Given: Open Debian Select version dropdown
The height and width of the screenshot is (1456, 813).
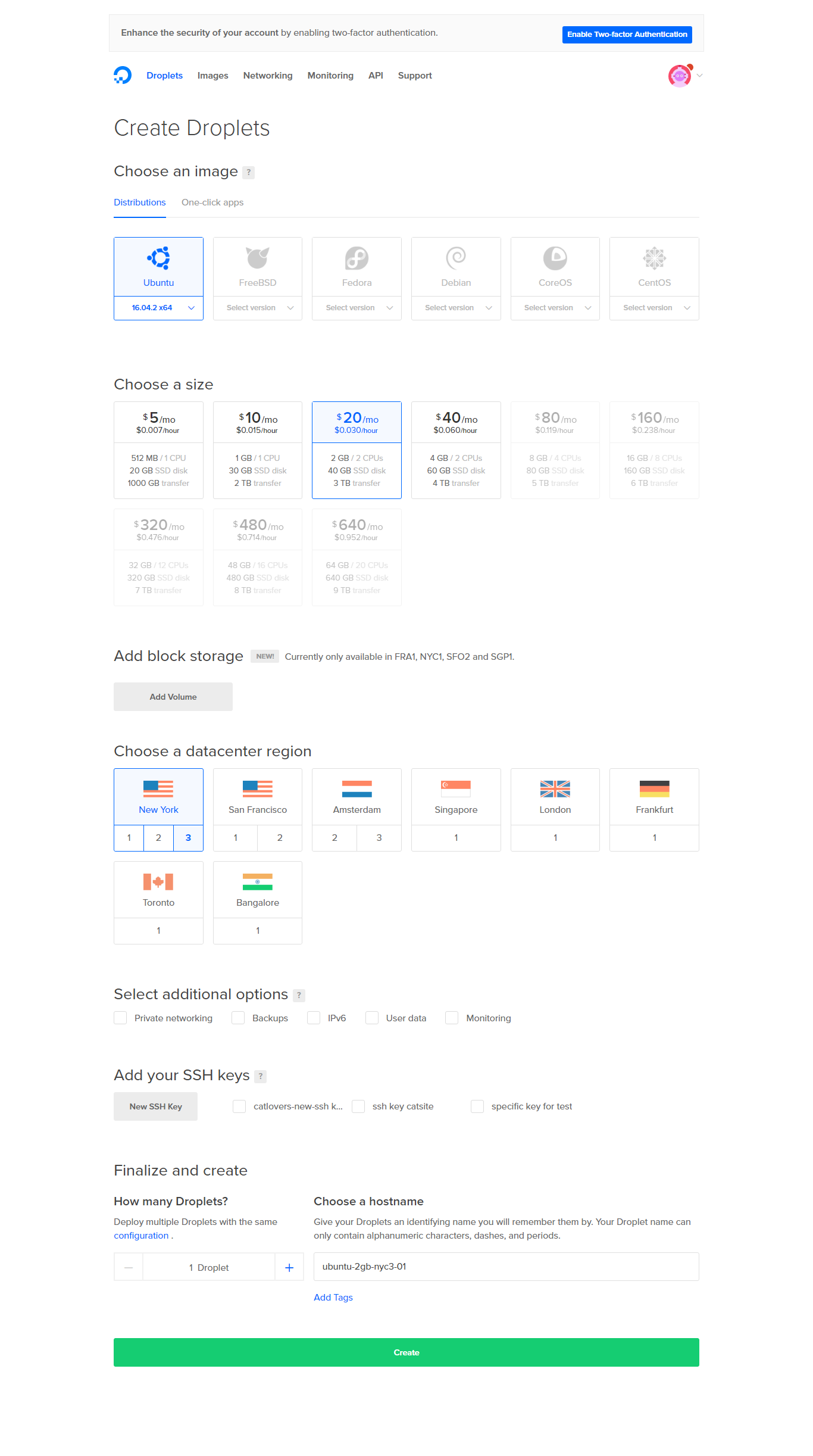Looking at the screenshot, I should [456, 308].
